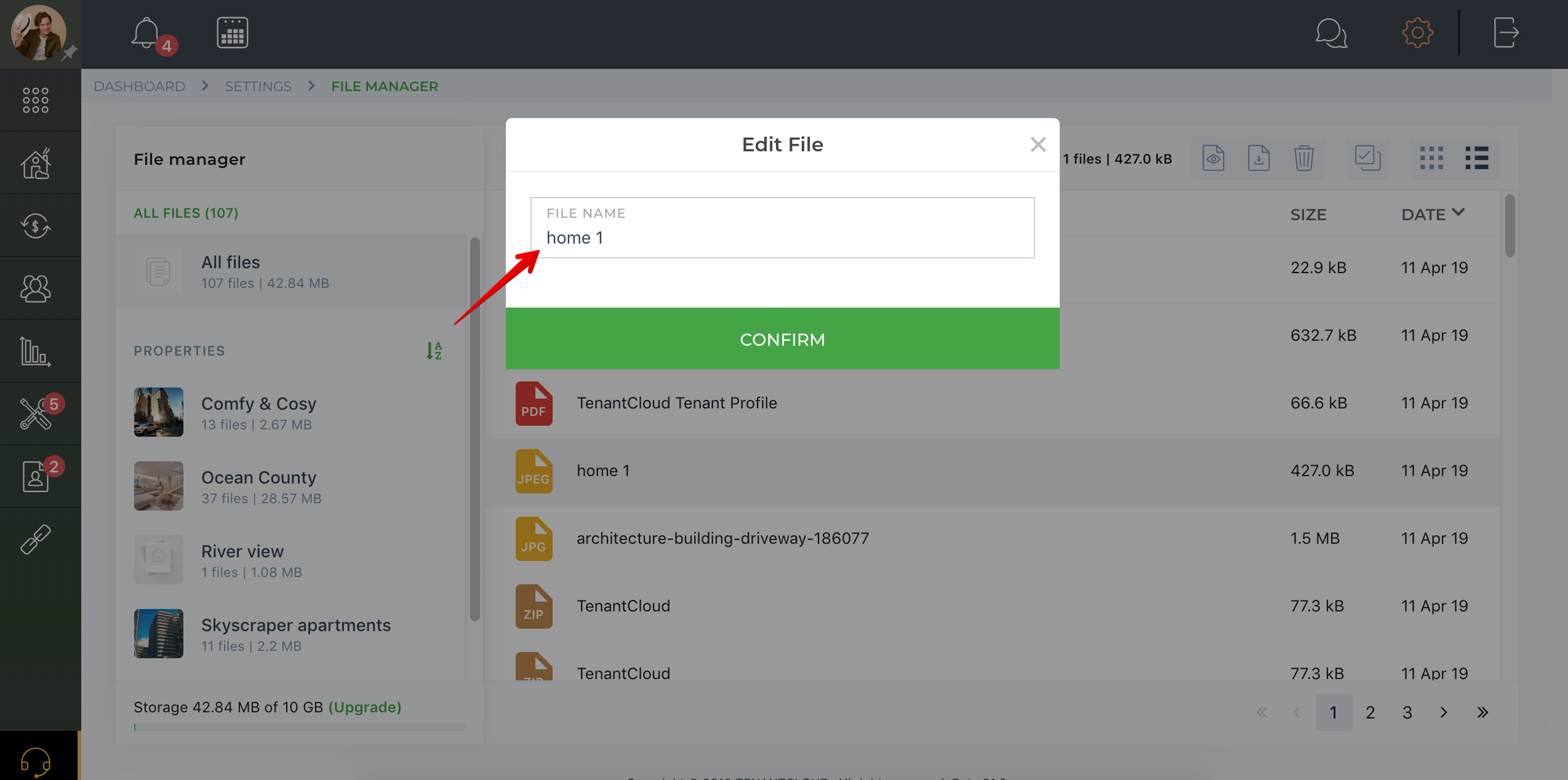Go to SETTINGS breadcrumb

tap(258, 86)
